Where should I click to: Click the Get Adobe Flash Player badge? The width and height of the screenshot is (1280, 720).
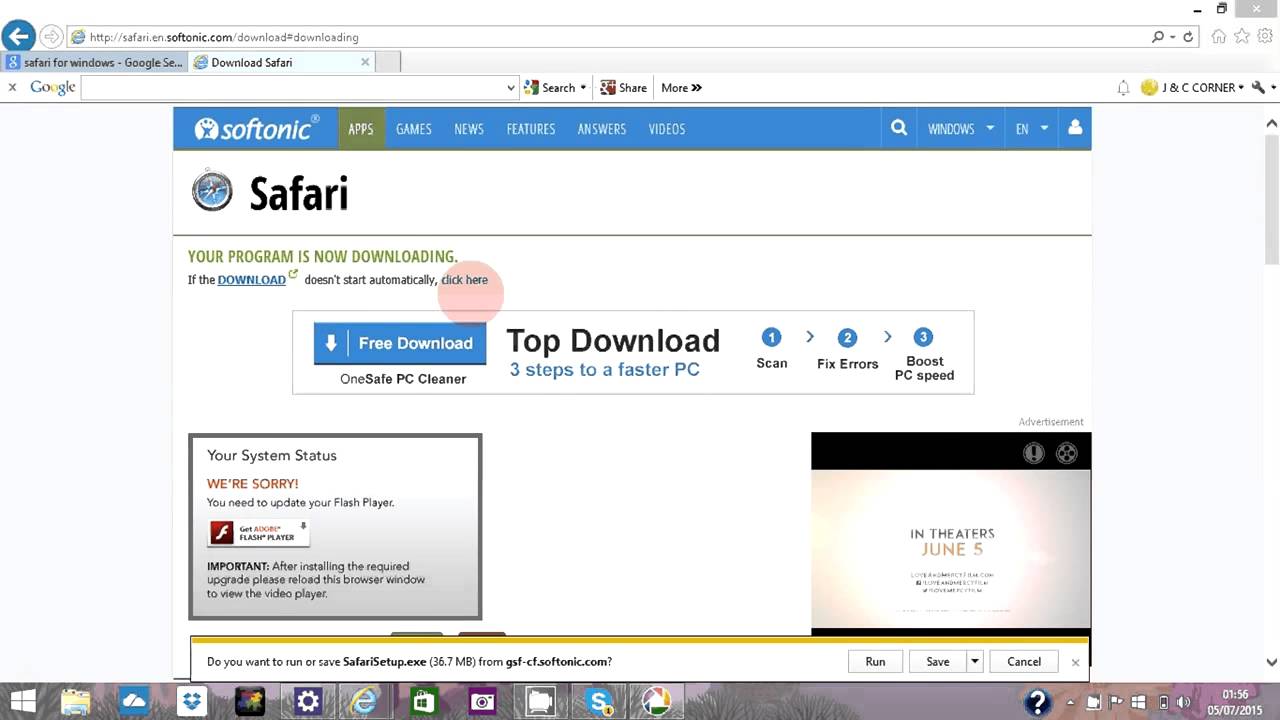258,533
